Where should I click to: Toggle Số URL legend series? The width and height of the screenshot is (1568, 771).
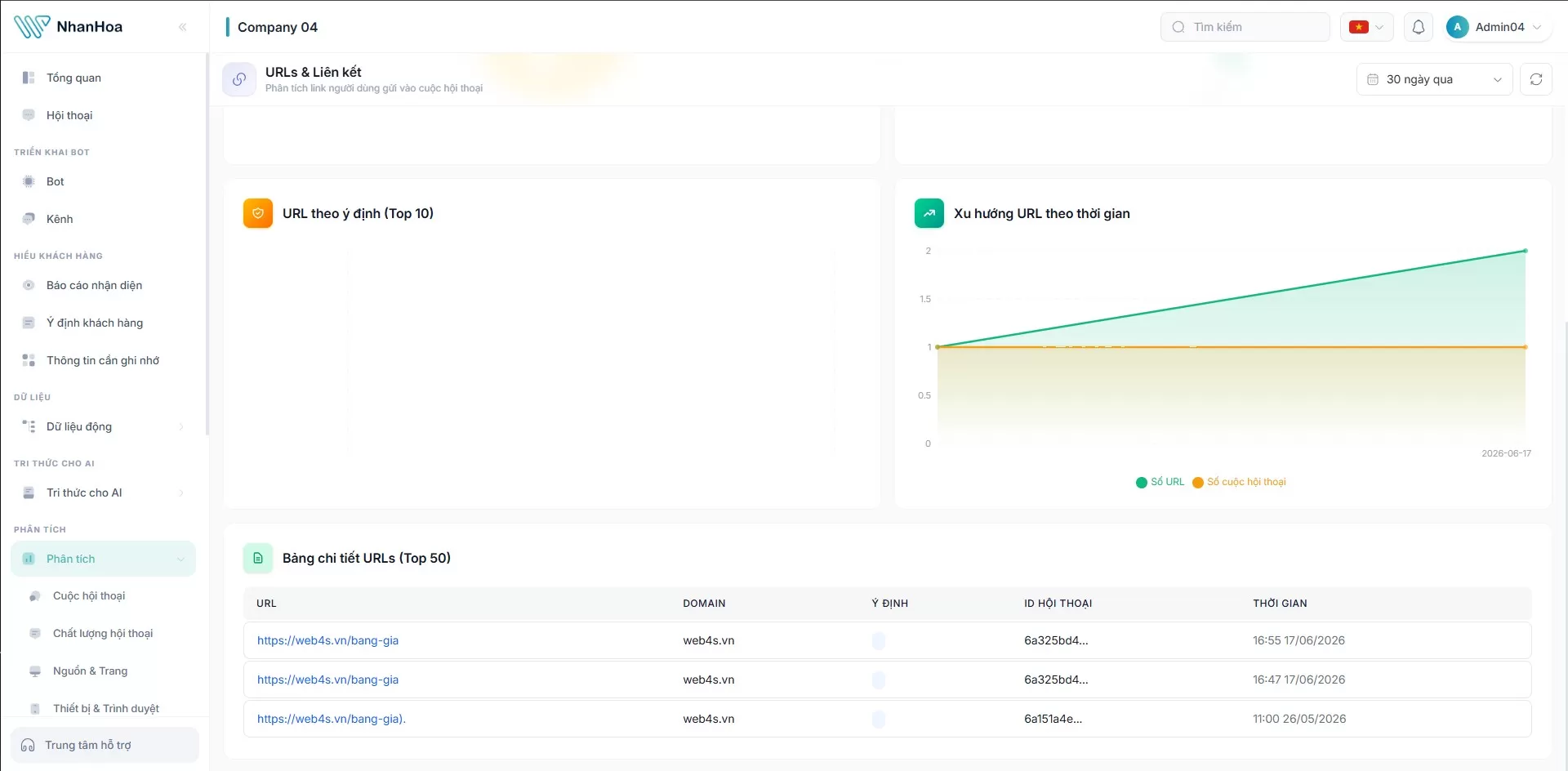(x=1160, y=482)
